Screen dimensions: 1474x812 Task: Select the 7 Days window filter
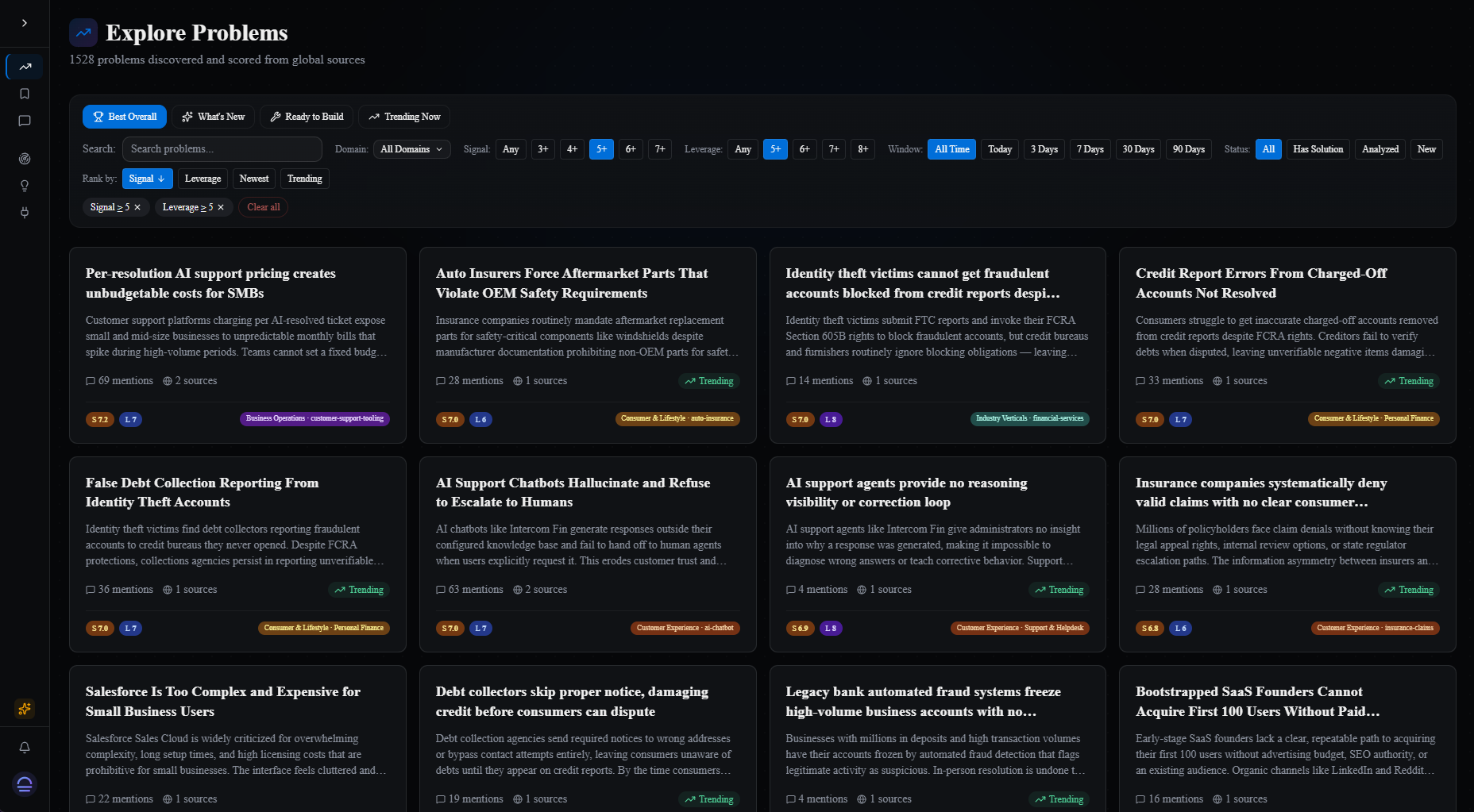[1090, 149]
